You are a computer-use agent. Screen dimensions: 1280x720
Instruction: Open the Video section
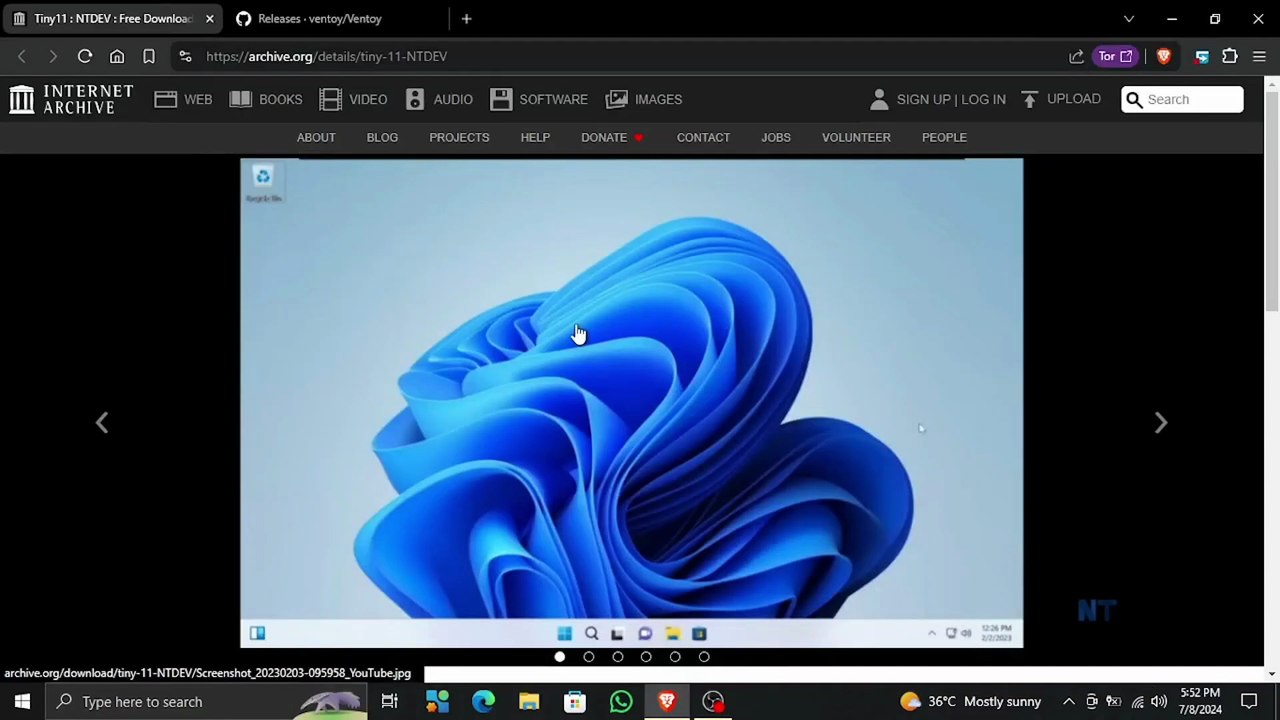[353, 99]
